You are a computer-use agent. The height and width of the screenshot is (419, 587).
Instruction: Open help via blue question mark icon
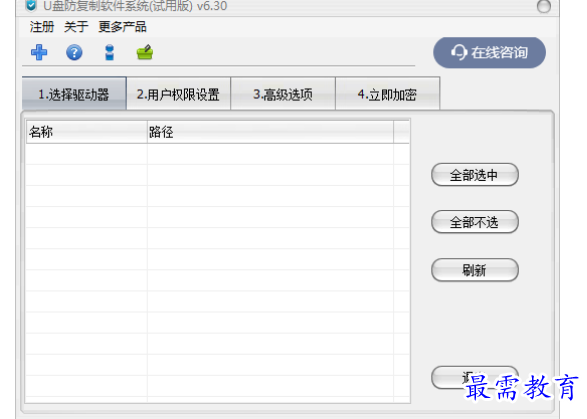click(x=74, y=52)
